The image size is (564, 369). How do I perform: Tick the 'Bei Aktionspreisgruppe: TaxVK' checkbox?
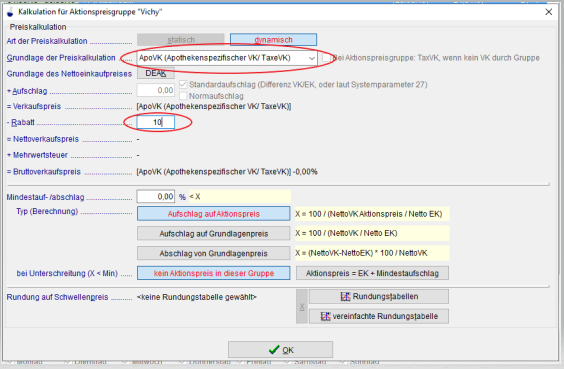[x=326, y=58]
